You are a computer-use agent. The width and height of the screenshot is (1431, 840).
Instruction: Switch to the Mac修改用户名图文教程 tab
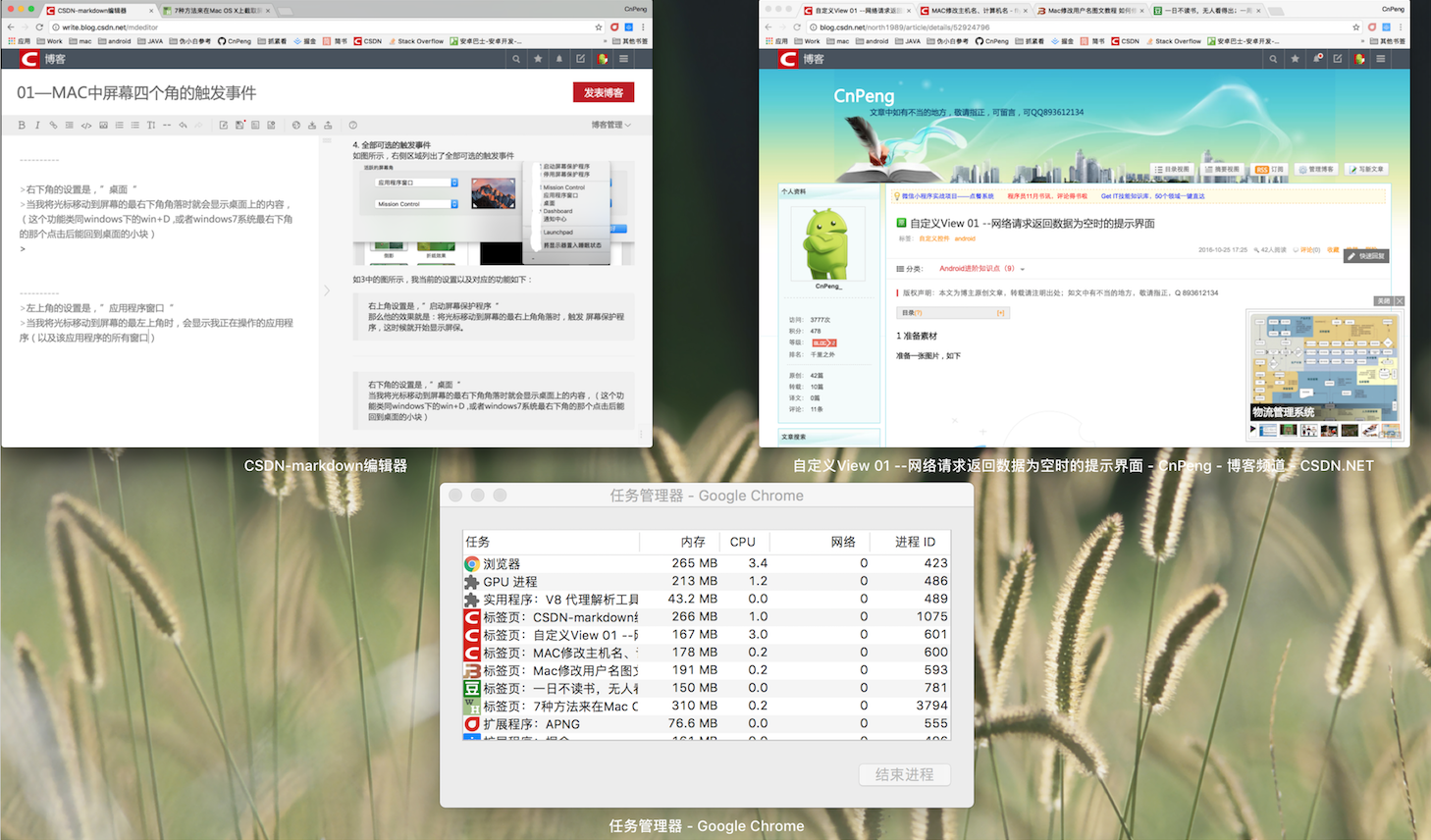click(1090, 11)
